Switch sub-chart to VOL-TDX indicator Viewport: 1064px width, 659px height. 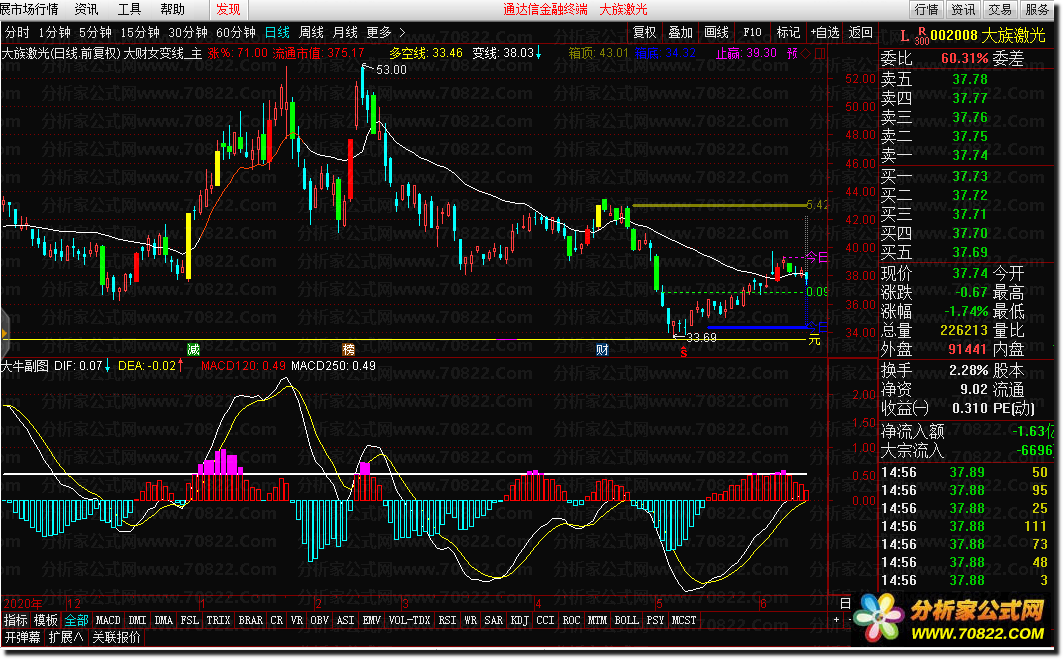coord(410,620)
